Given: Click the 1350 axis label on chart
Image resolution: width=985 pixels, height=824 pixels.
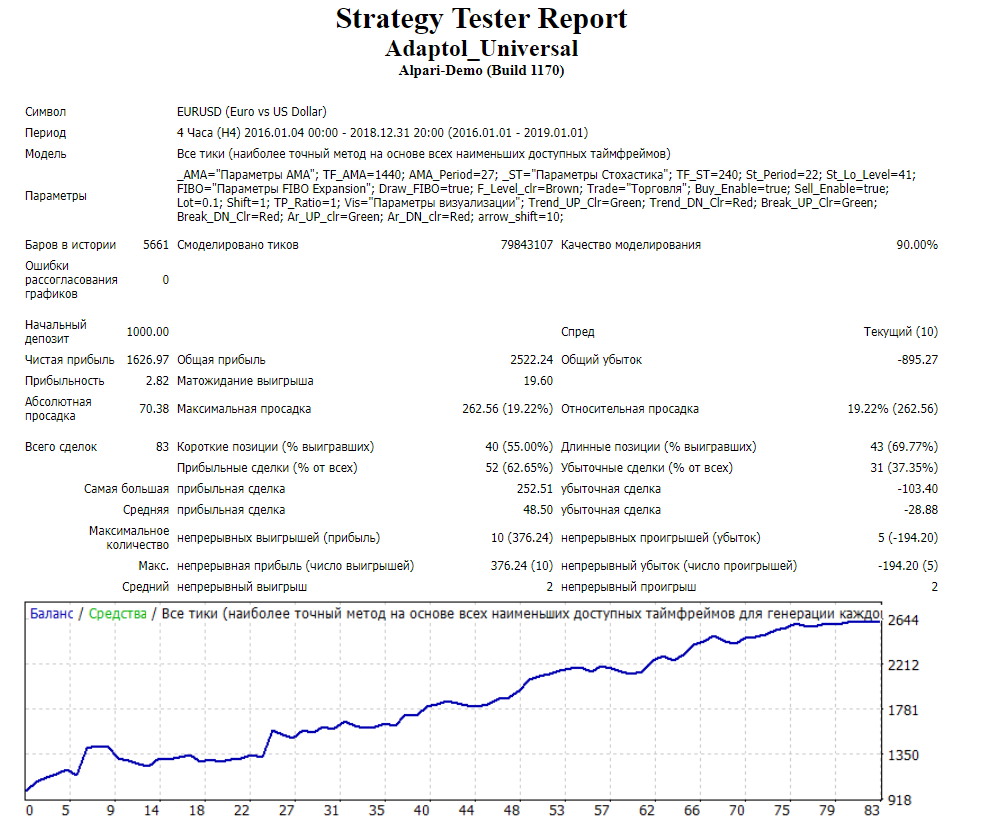Looking at the screenshot, I should pyautogui.click(x=903, y=756).
